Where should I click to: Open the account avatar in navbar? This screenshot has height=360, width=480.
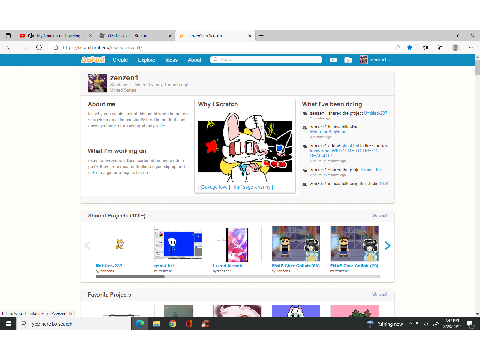coord(364,60)
